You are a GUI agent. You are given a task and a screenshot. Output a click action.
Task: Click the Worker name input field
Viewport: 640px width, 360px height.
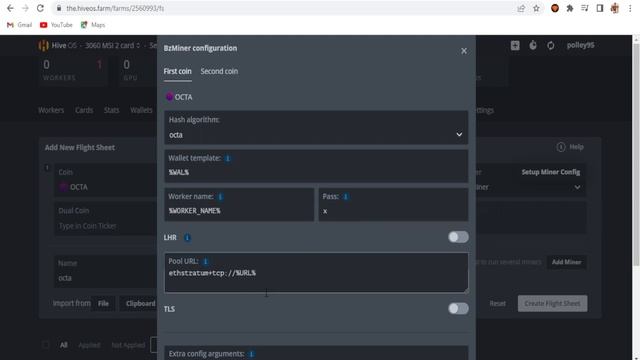(x=239, y=204)
